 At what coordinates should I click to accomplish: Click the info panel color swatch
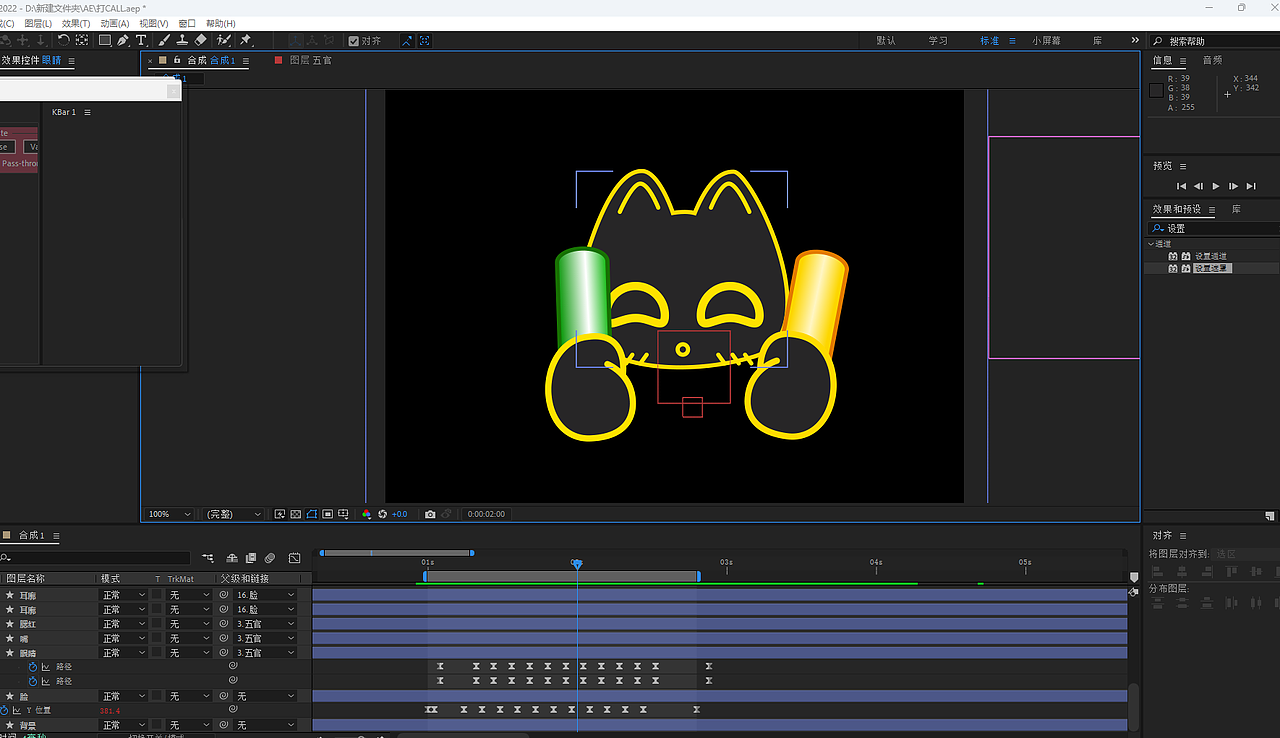[x=1156, y=91]
